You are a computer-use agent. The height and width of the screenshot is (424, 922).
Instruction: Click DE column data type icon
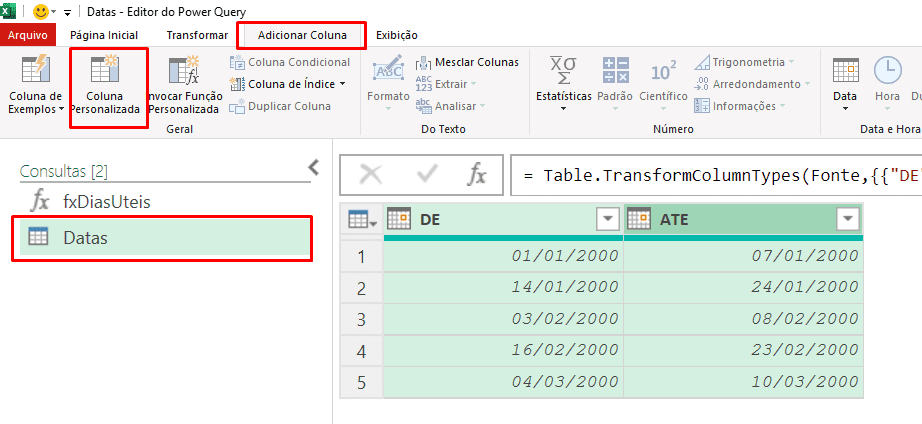point(399,219)
